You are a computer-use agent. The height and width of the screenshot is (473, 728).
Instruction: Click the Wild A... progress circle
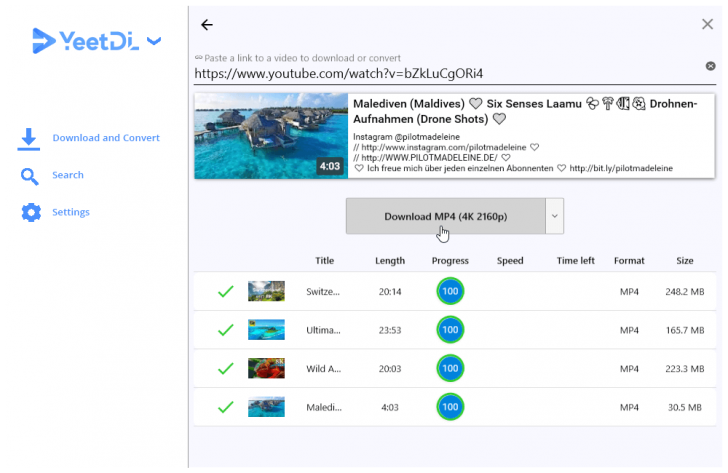[x=450, y=368]
